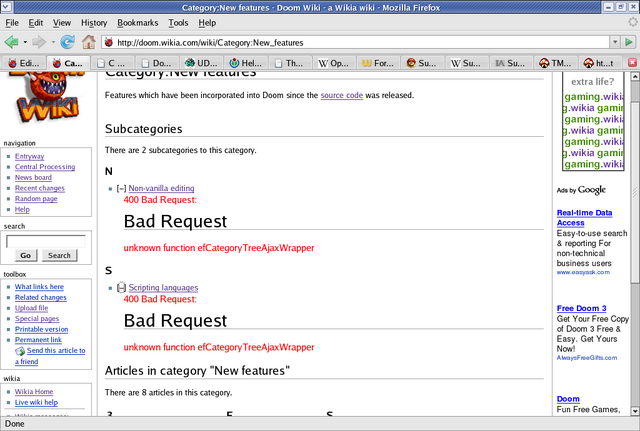Open the File menu
Image resolution: width=640 pixels, height=431 pixels.
pyautogui.click(x=12, y=23)
